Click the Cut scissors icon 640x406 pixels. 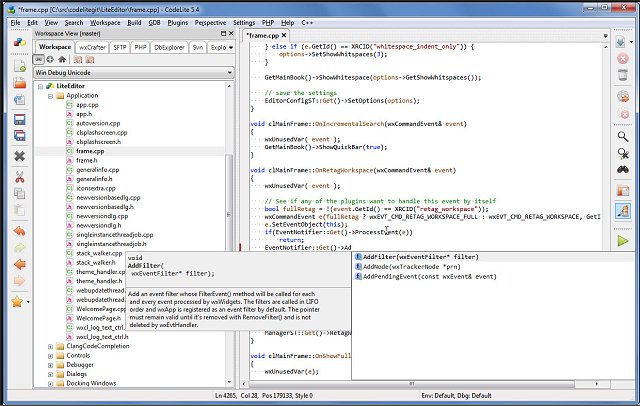19,177
